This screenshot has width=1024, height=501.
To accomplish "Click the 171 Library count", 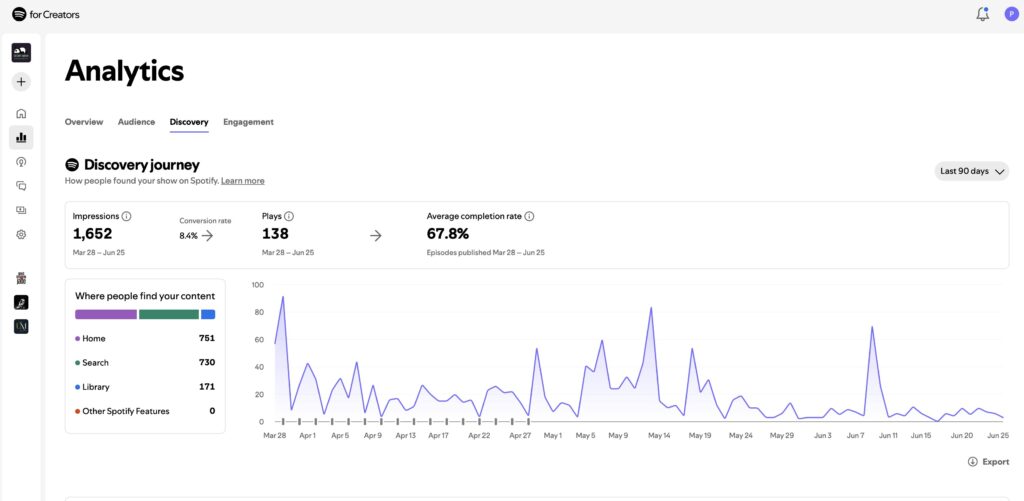I will click(x=207, y=387).
